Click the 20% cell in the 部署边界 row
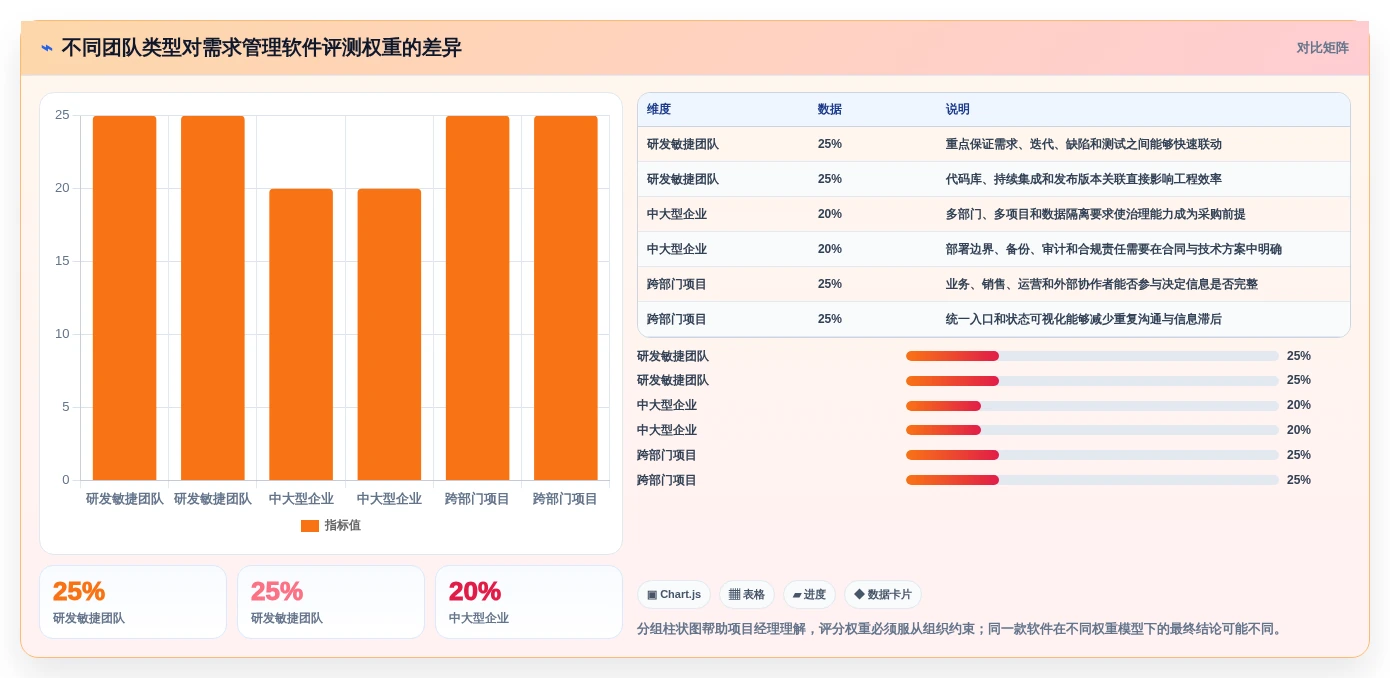This screenshot has height=678, width=1390. (830, 249)
